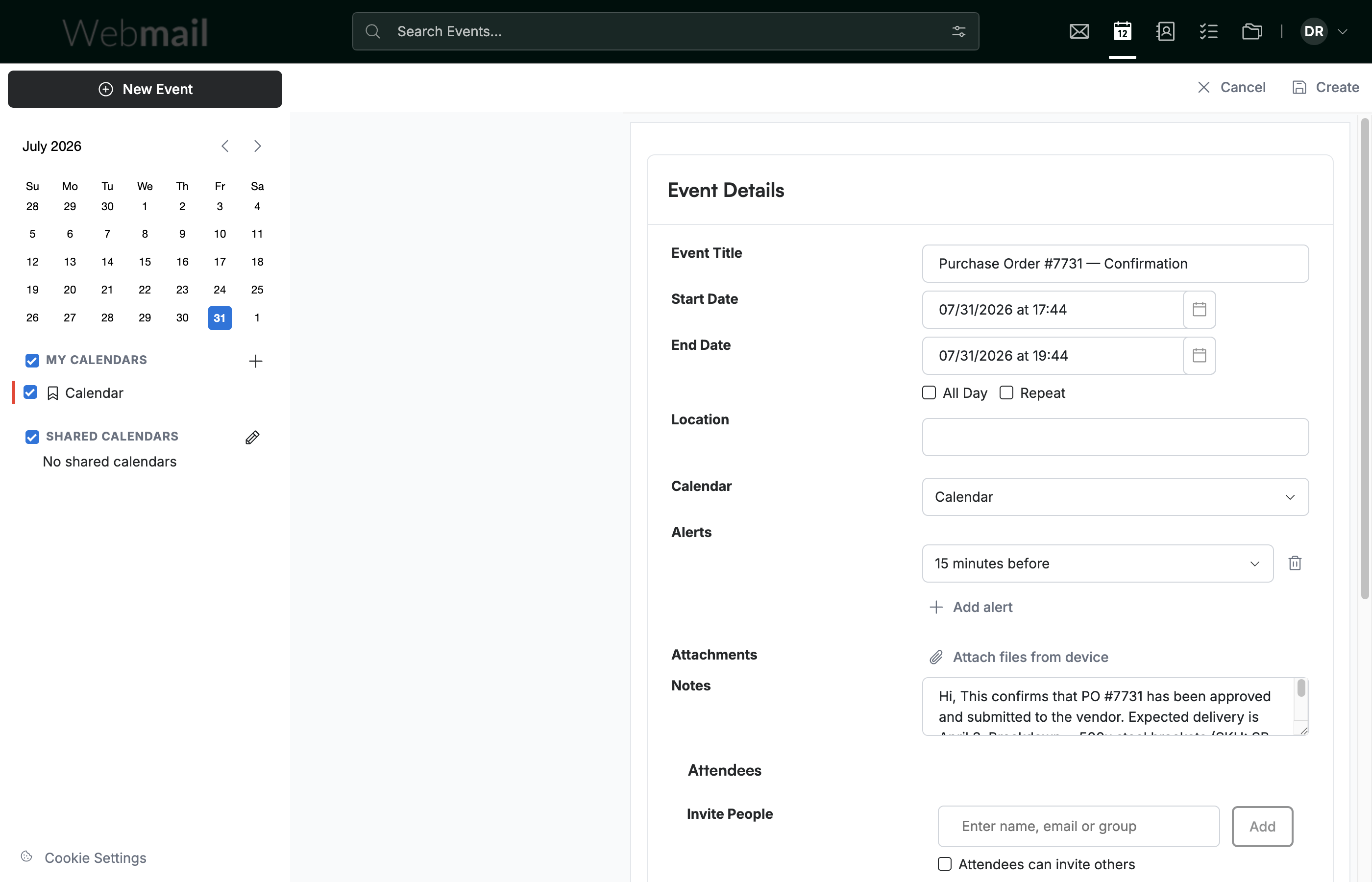This screenshot has width=1372, height=882.
Task: Open the Contacts icon in header
Action: point(1165,31)
